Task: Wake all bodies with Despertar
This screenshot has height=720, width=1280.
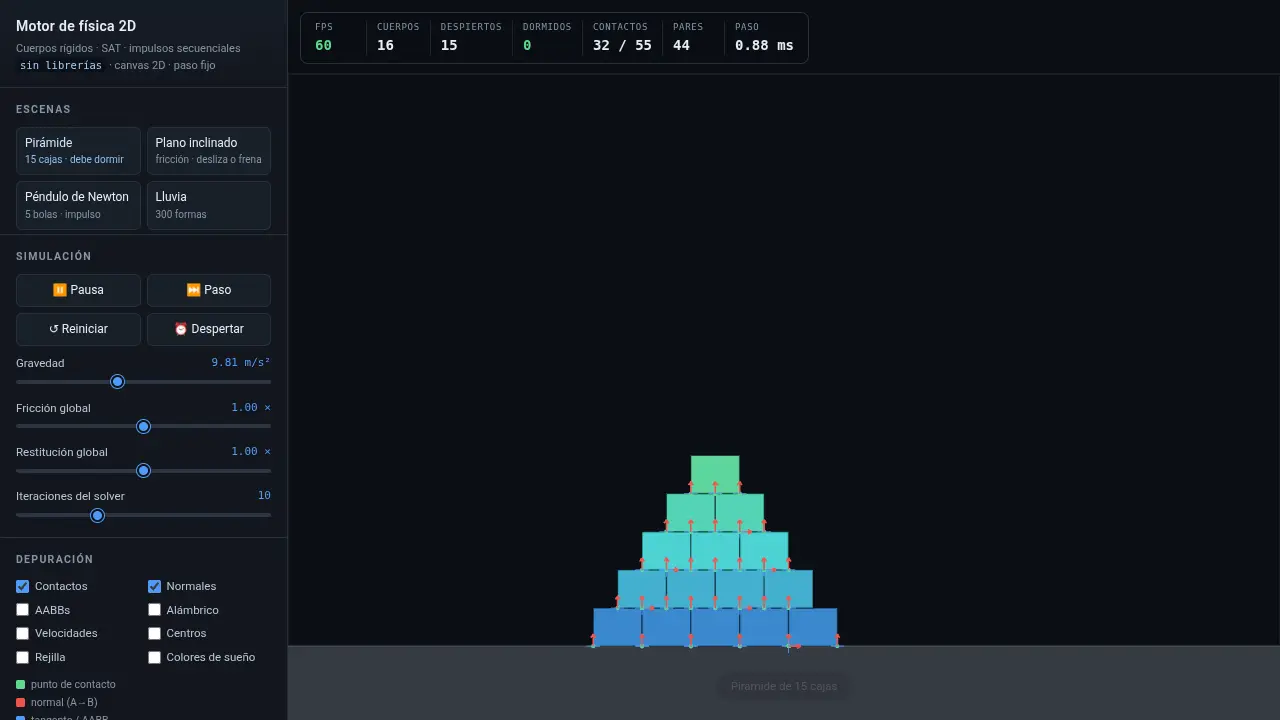Action: (x=209, y=329)
